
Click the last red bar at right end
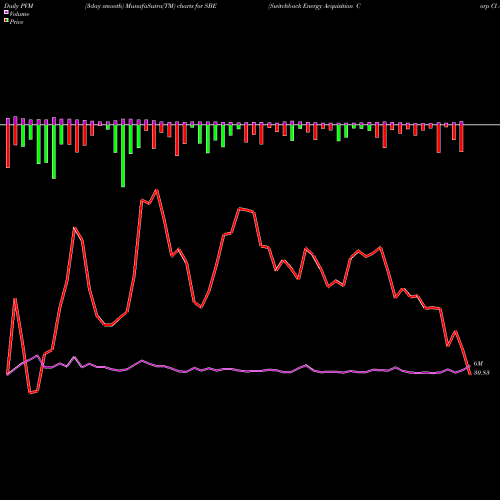pos(461,138)
